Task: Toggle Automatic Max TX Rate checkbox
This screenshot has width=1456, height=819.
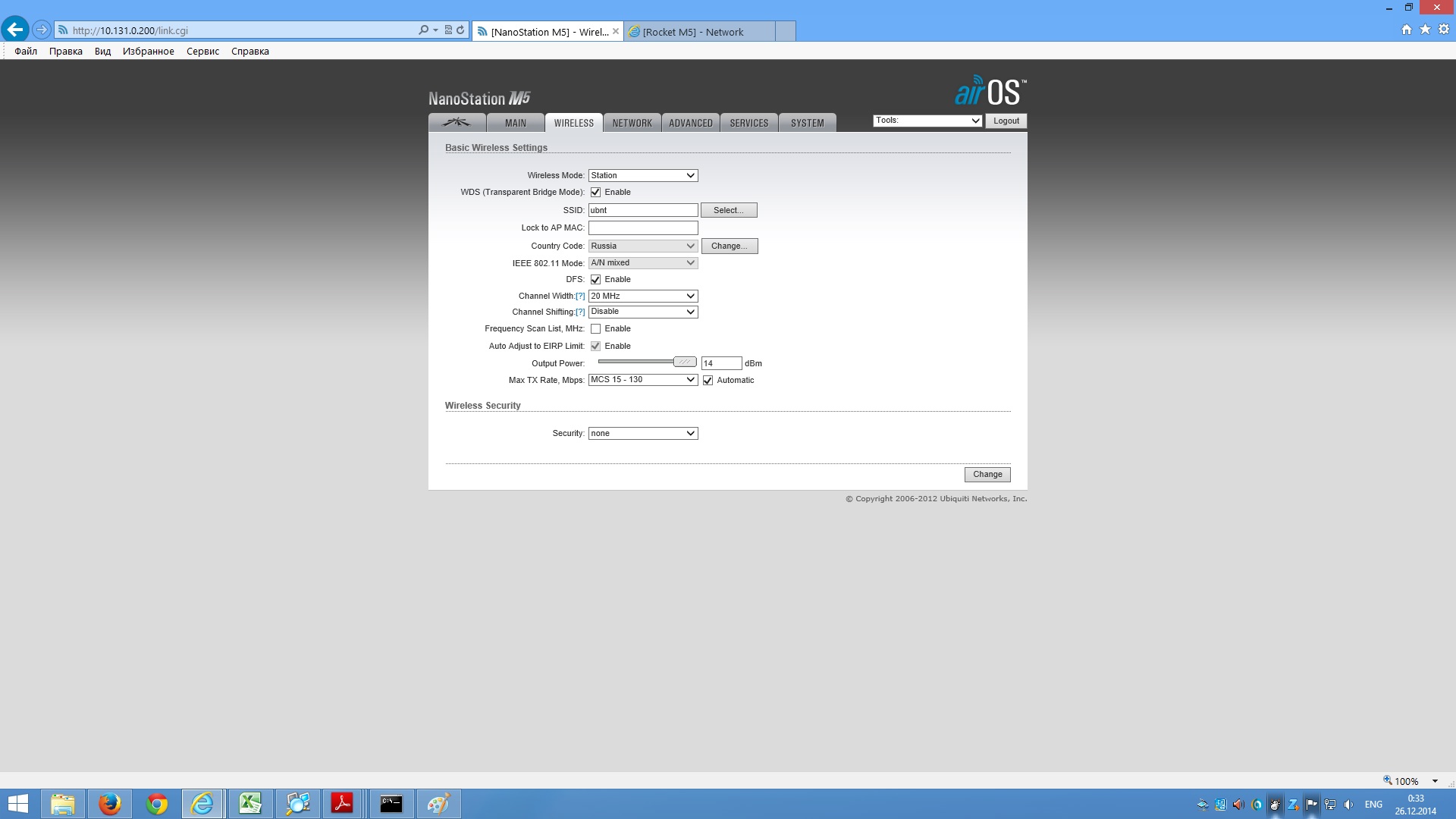Action: click(708, 381)
